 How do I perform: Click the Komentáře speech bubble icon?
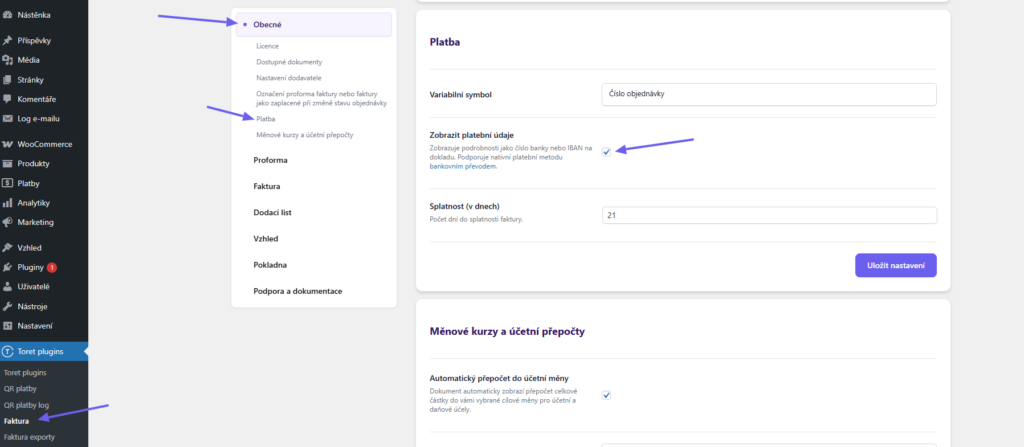[x=8, y=99]
